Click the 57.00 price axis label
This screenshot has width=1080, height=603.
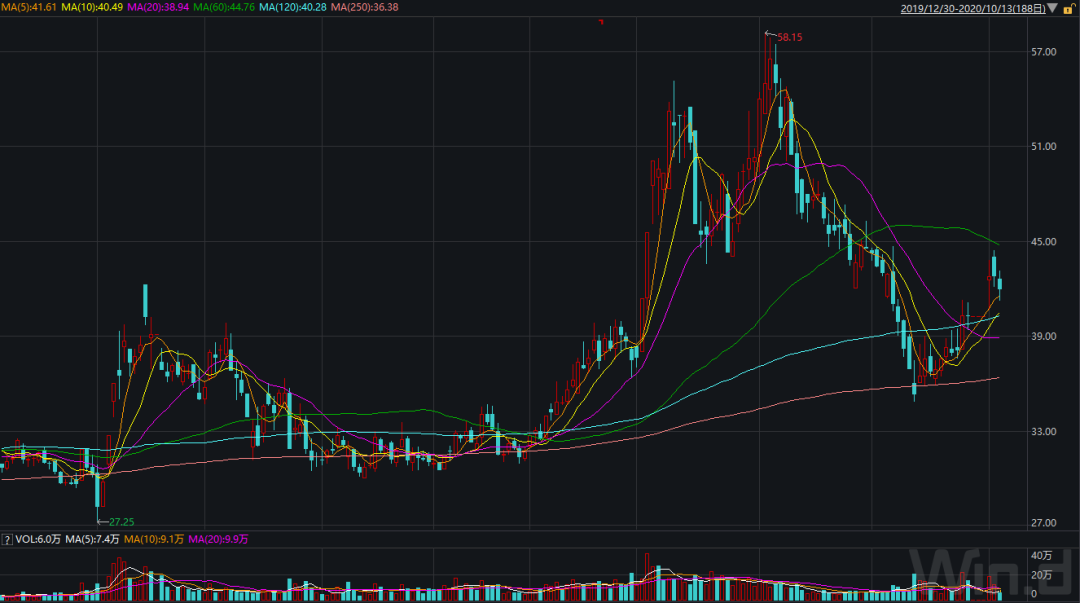(x=1043, y=52)
